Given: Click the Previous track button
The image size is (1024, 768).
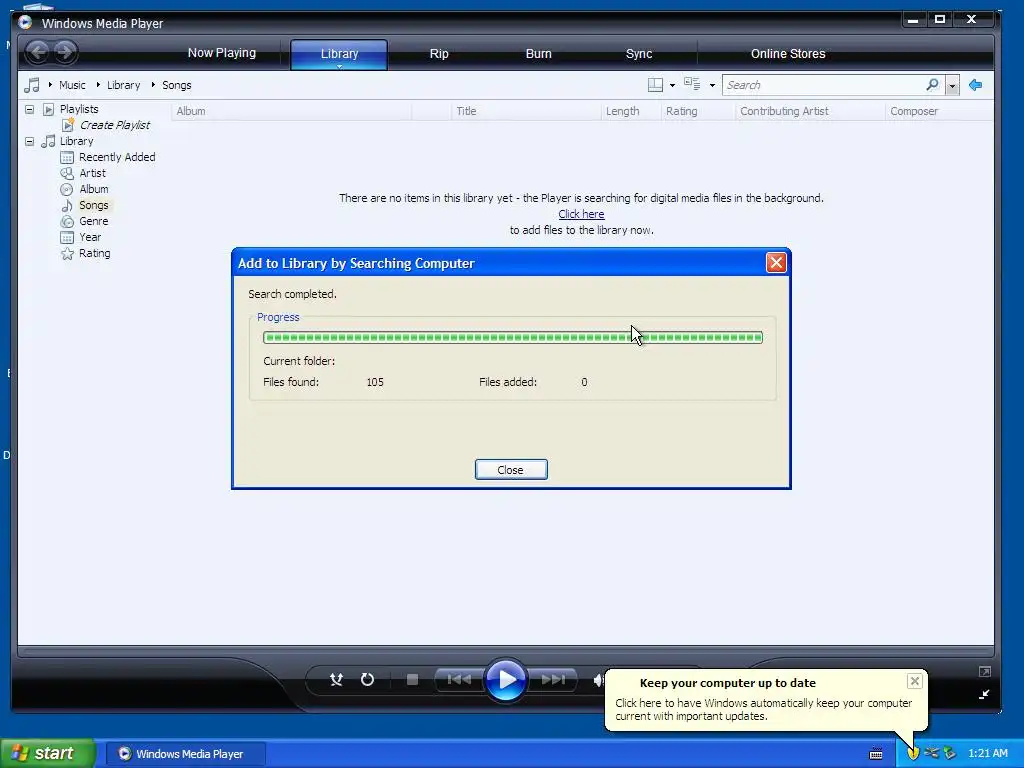Looking at the screenshot, I should click(458, 680).
